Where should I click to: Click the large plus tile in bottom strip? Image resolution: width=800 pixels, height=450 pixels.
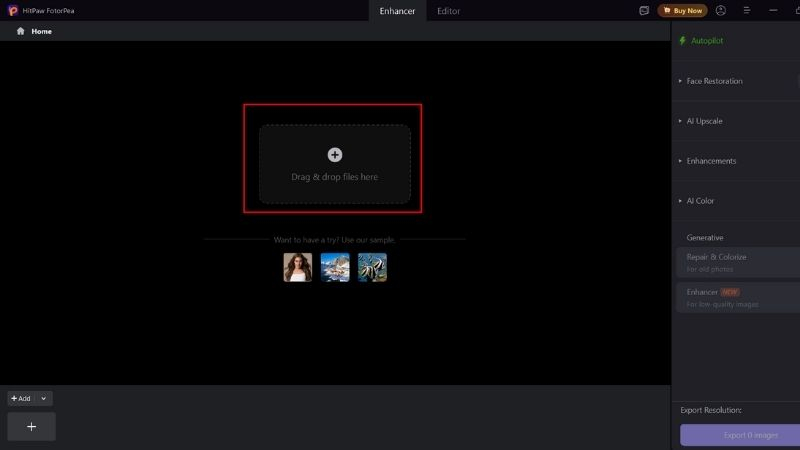[x=32, y=427]
